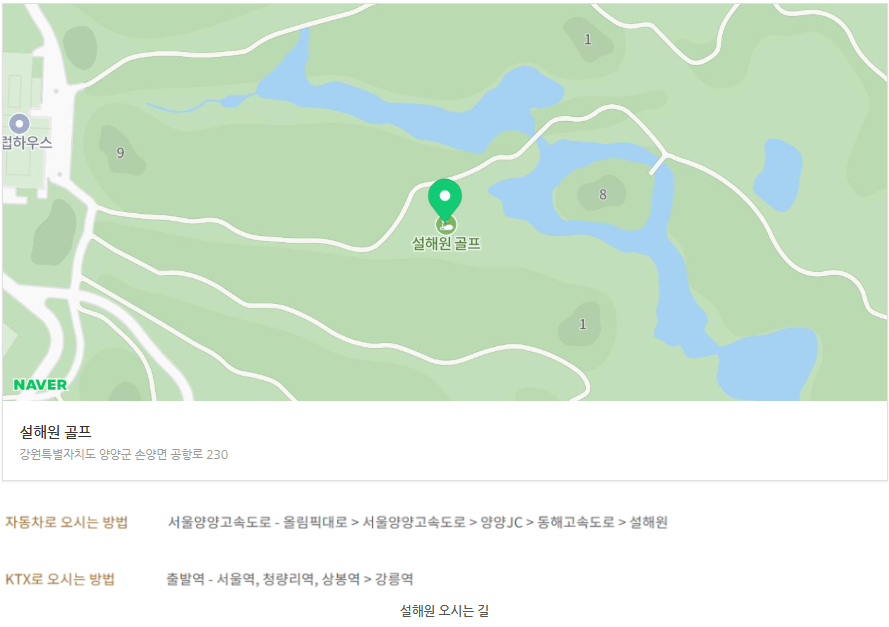
Task: Open the 설해원 골프 place title
Action: 56,432
